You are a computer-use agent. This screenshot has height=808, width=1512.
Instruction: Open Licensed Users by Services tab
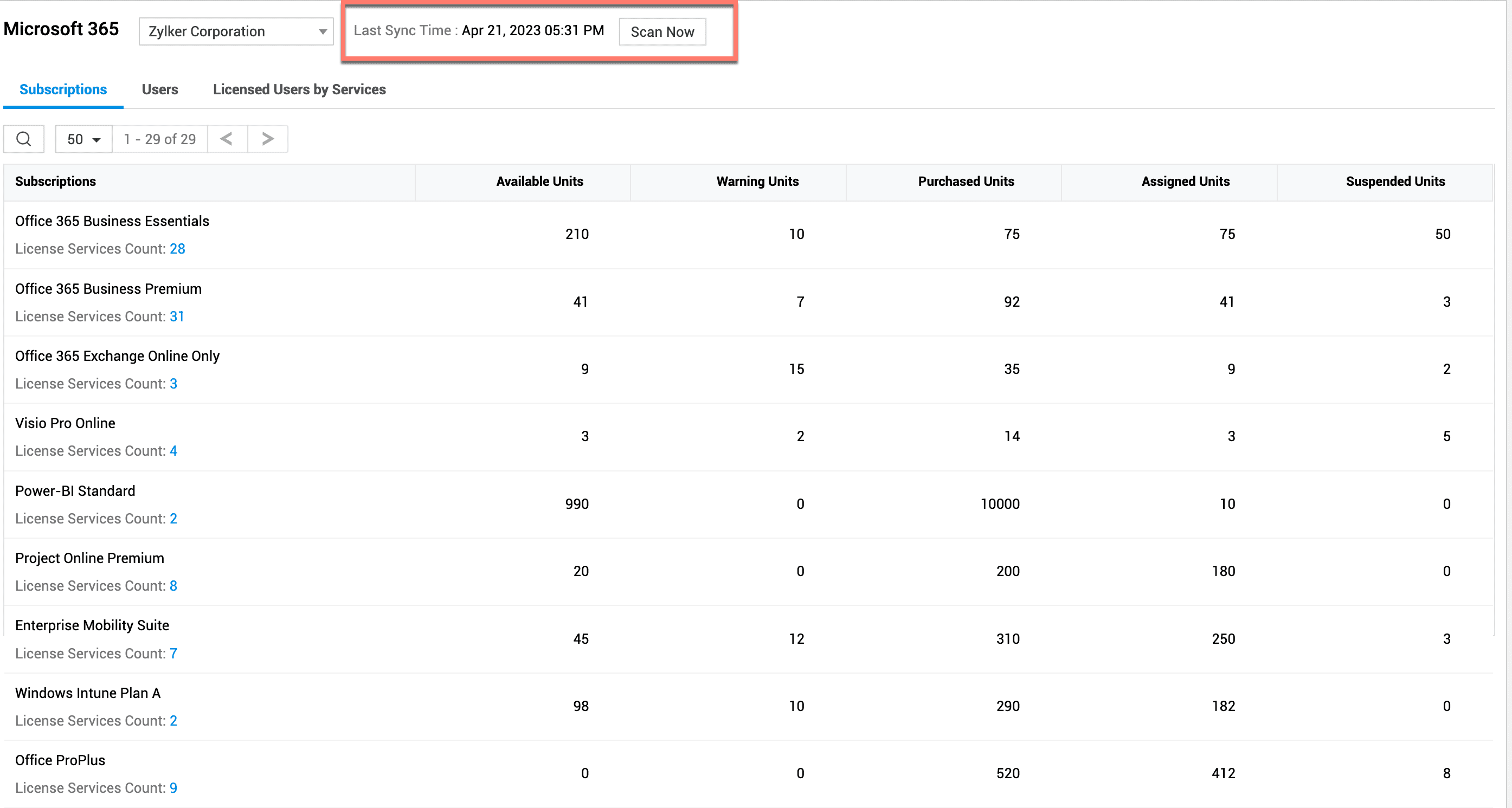[x=299, y=89]
